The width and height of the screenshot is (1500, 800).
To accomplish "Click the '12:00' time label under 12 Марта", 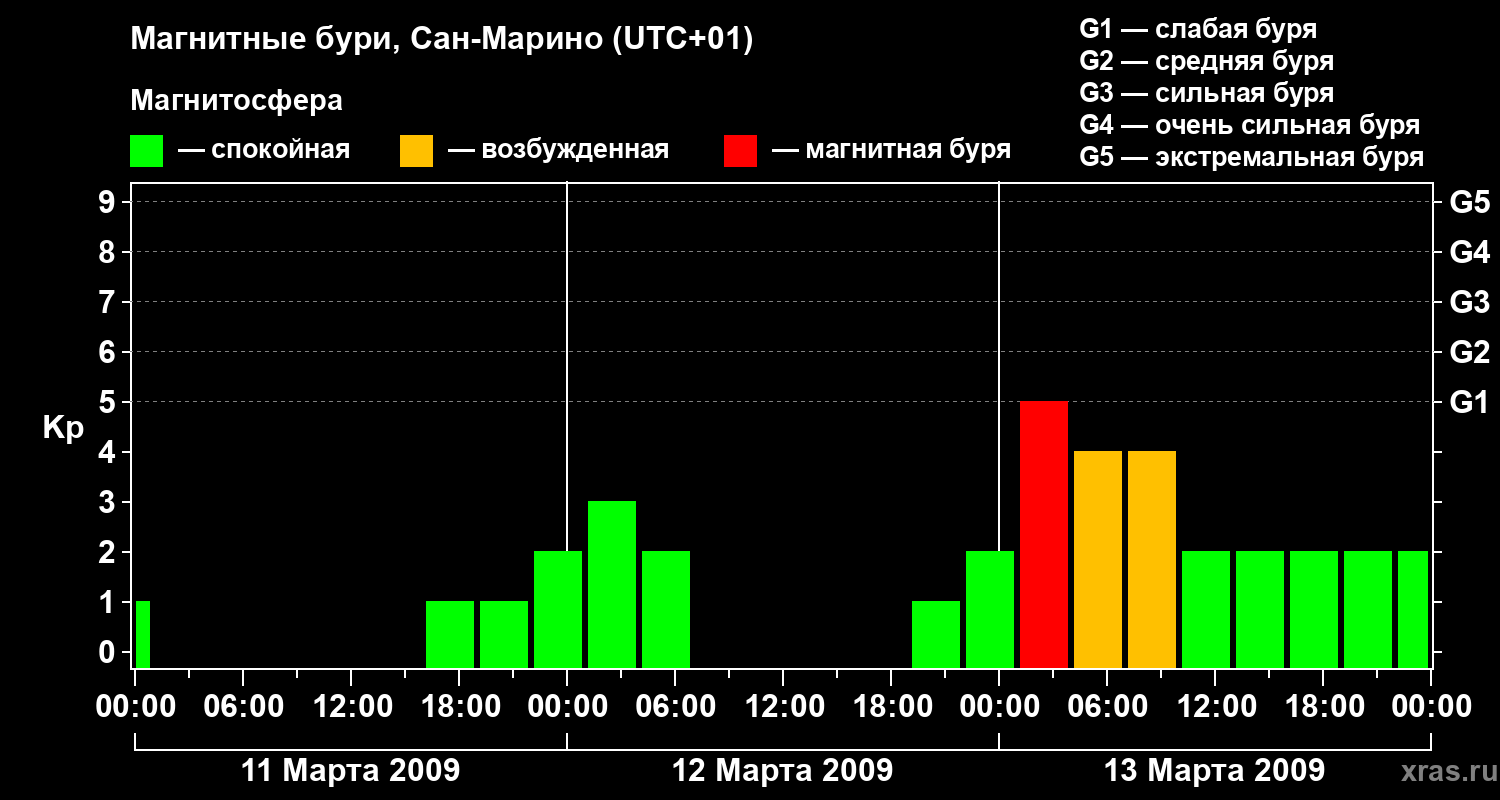I will [x=783, y=708].
